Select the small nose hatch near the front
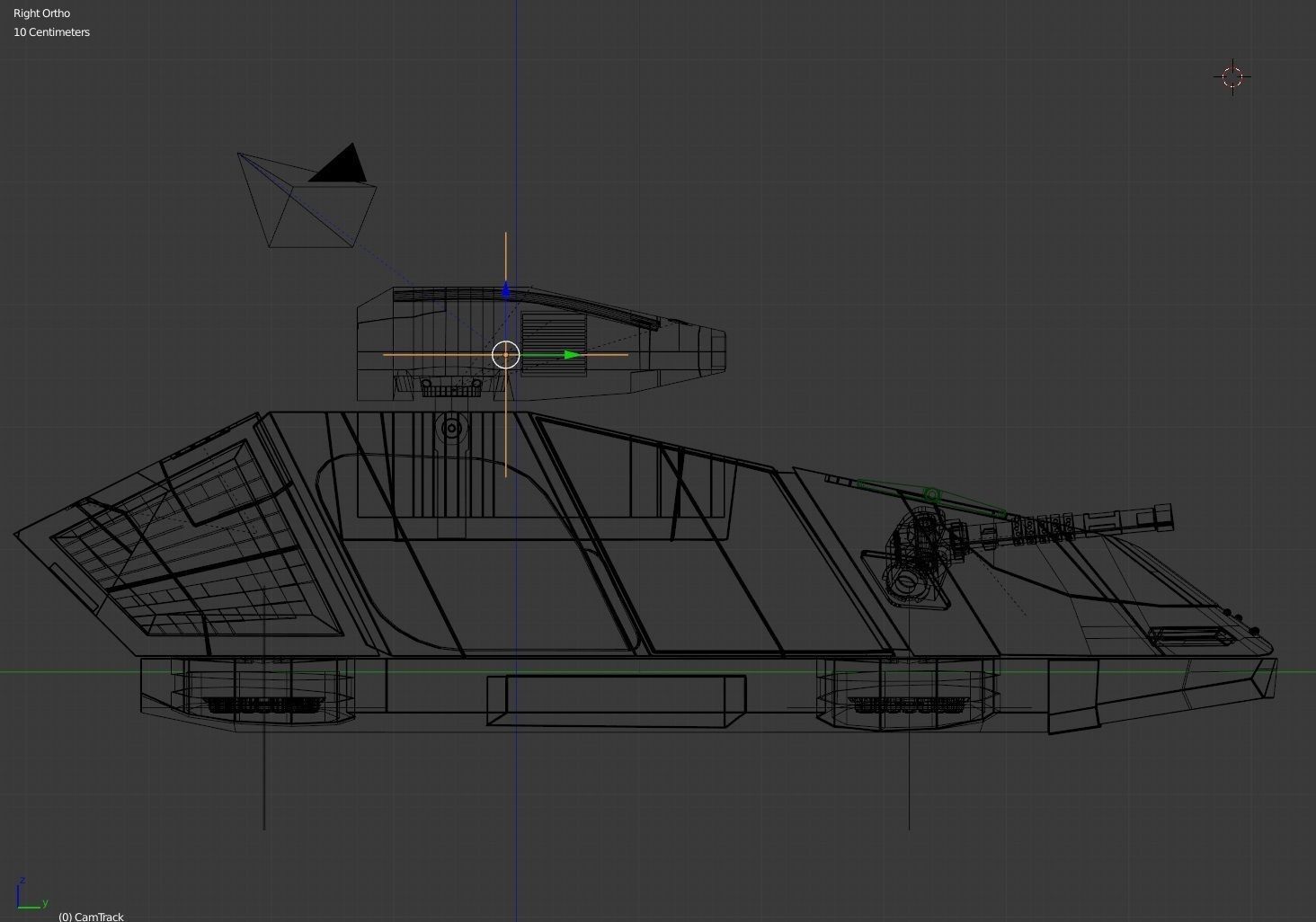This screenshot has width=1316, height=922. coord(1191,637)
